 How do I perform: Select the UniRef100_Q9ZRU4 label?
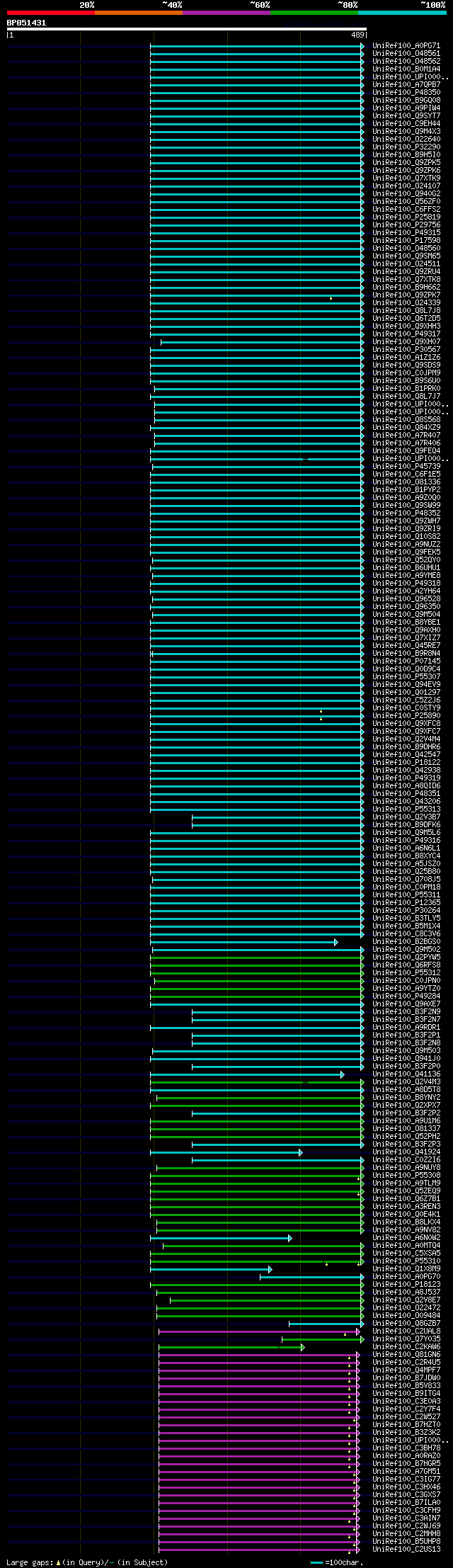coord(406,272)
